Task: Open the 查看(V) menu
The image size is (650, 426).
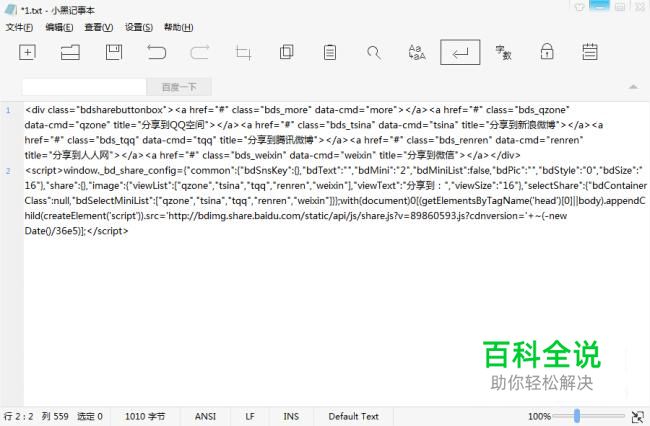Action: [99, 27]
